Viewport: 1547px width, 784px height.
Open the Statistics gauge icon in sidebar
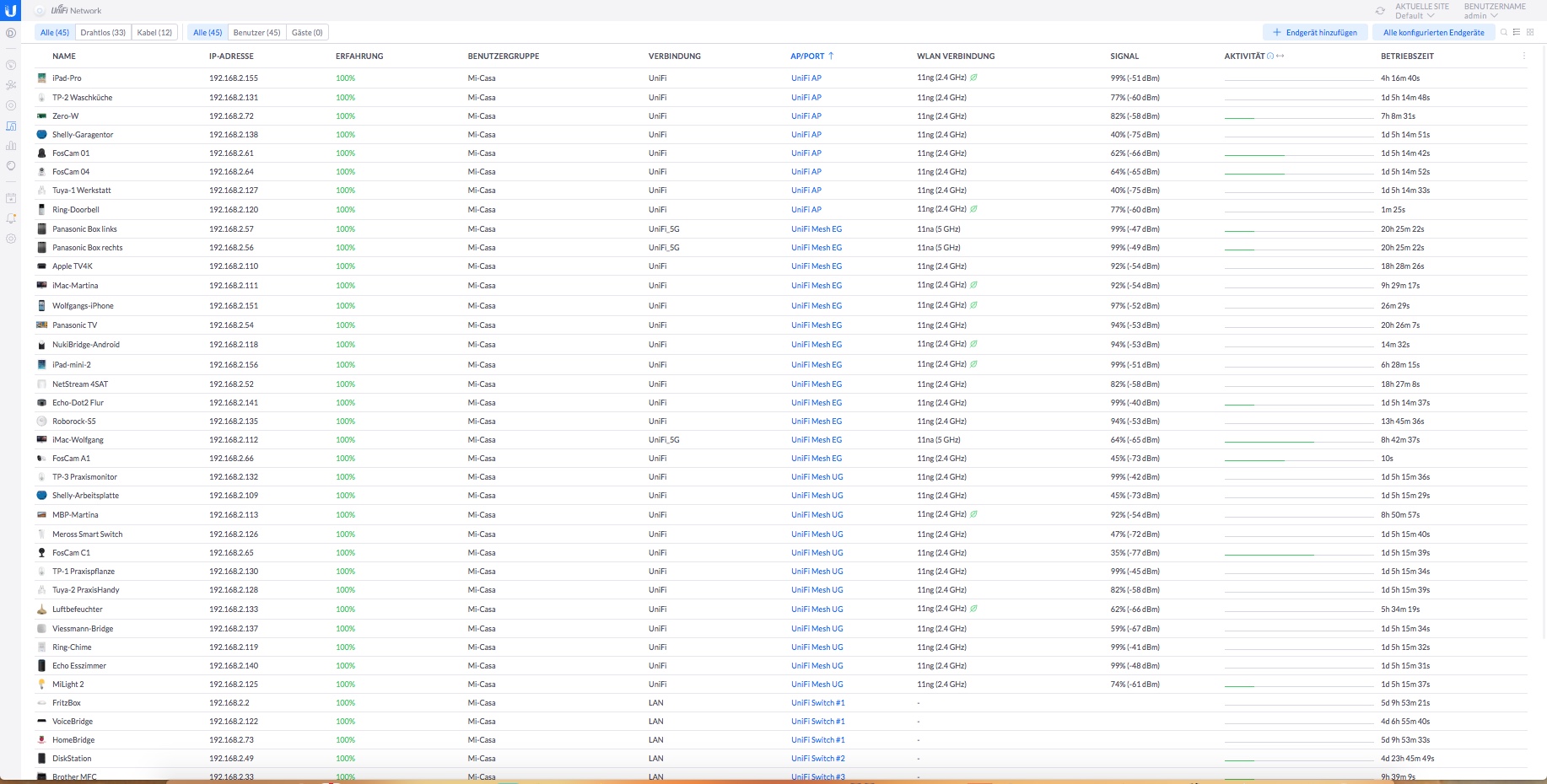[x=11, y=65]
